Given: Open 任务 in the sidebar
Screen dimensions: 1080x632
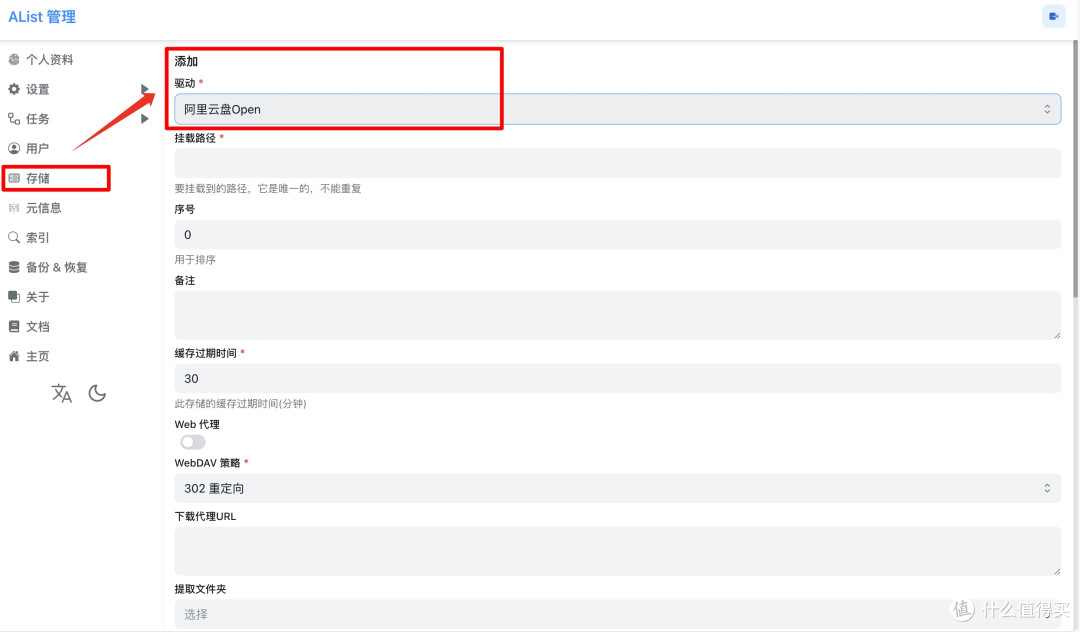Looking at the screenshot, I should tap(38, 118).
